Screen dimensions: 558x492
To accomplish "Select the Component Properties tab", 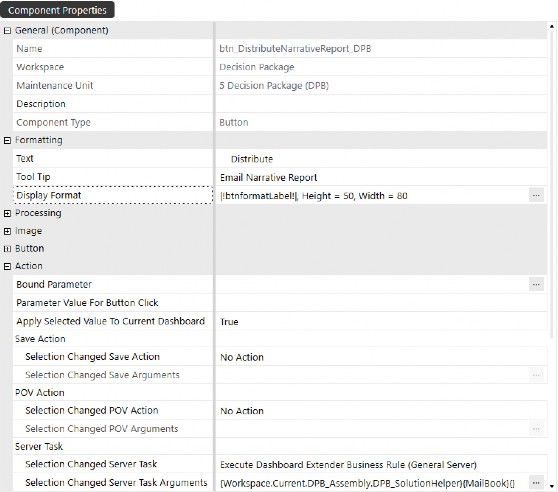I will 57,10.
